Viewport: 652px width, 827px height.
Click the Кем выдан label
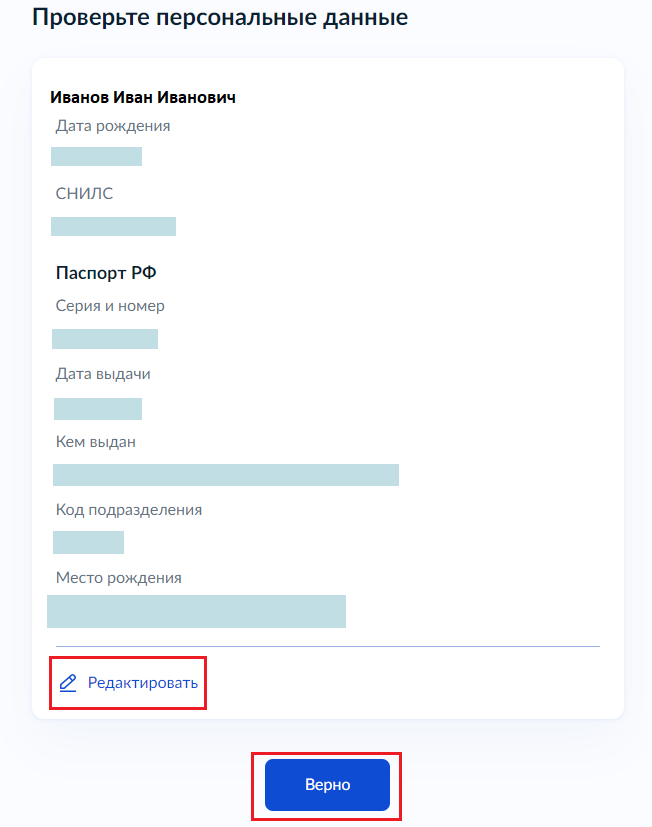96,442
